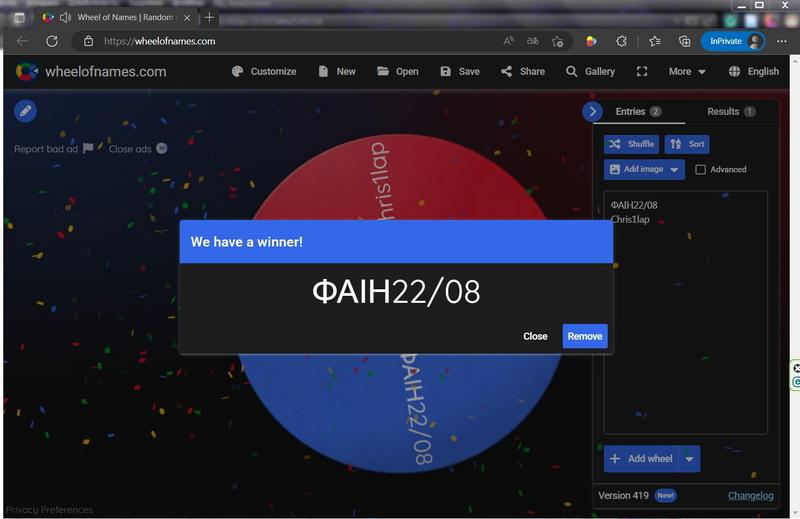
Task: Collapse the entries side panel arrow
Action: tap(592, 111)
